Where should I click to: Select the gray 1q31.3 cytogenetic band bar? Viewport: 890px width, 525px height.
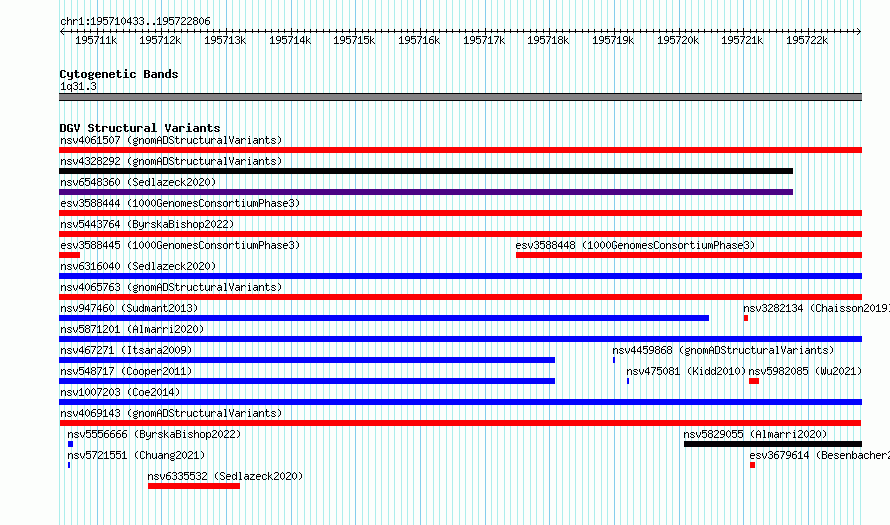pyautogui.click(x=460, y=97)
